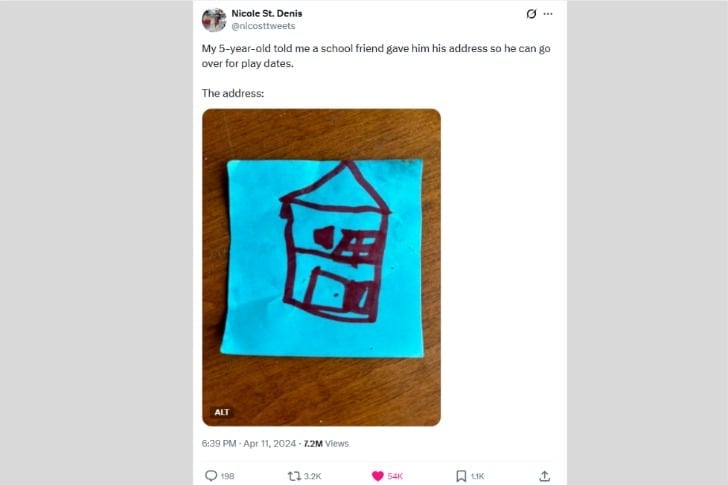Click the share upload icon
The height and width of the screenshot is (485, 728).
click(544, 476)
